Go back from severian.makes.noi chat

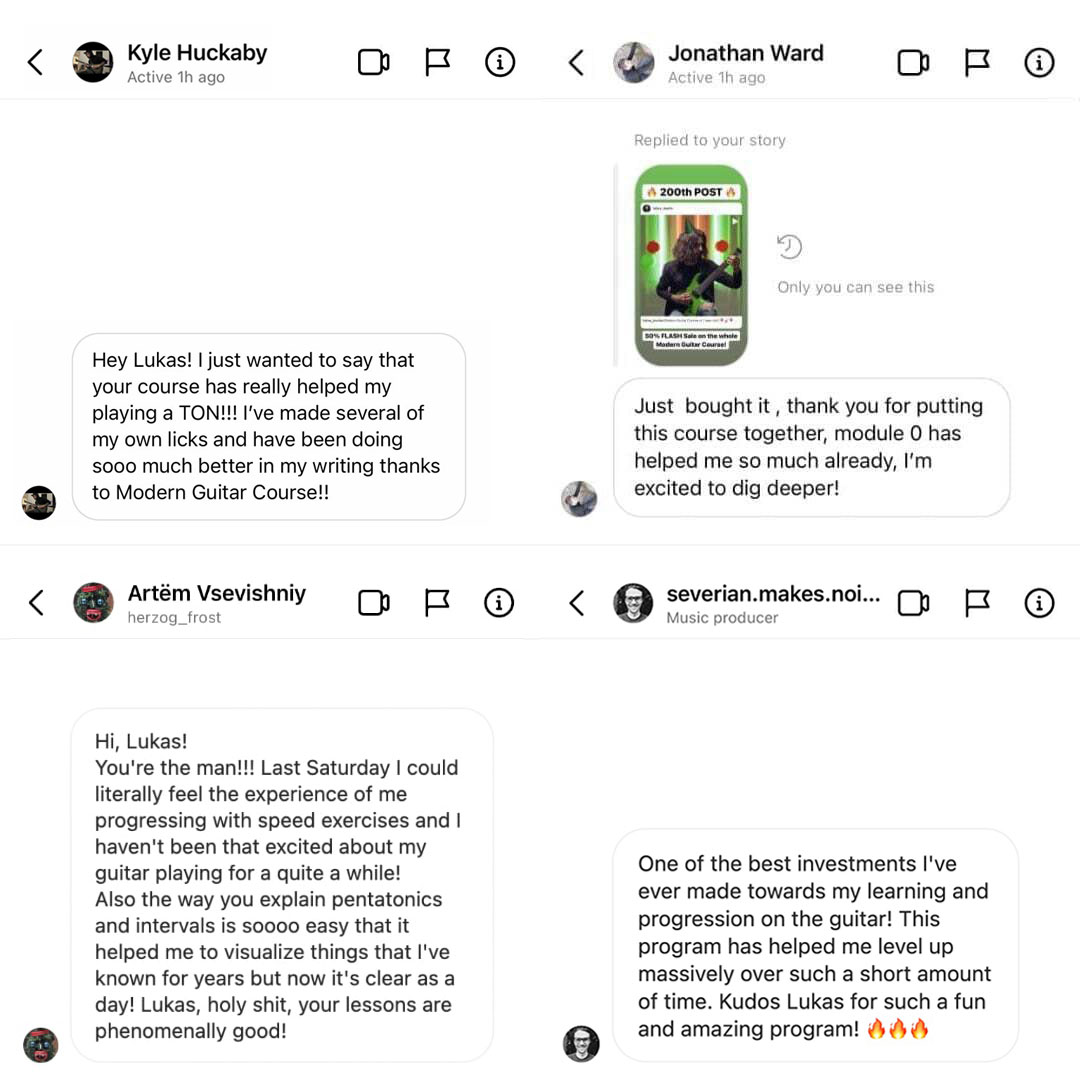[576, 603]
